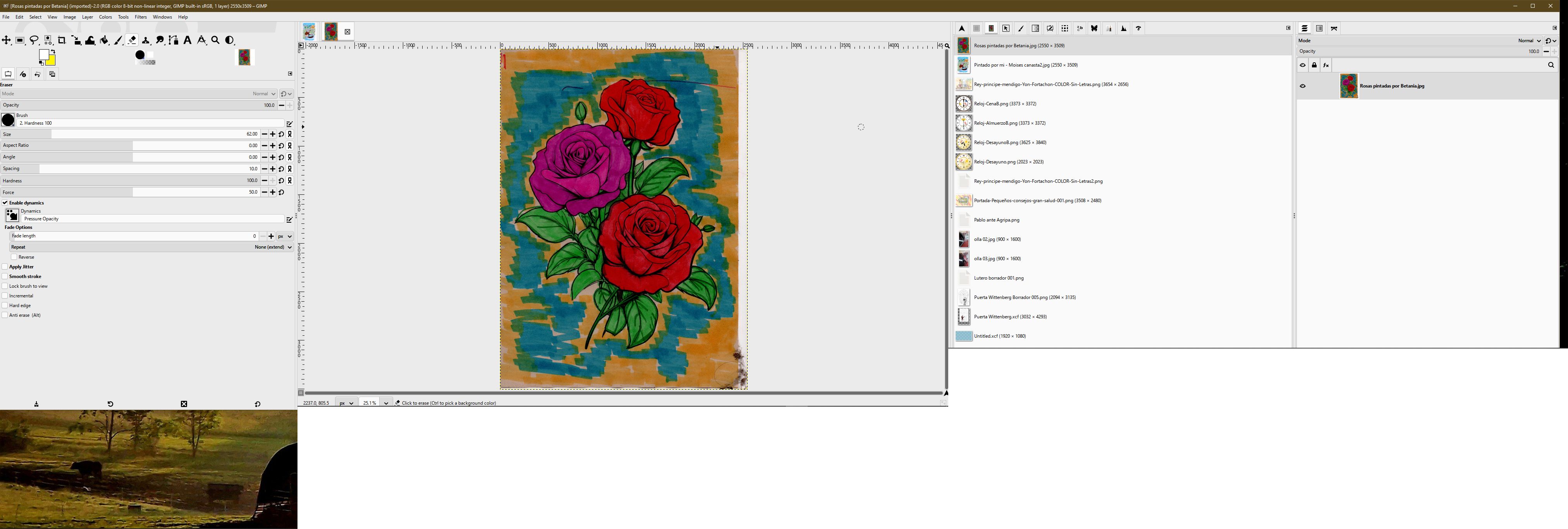Swap foreground and background colors
Image resolution: width=1568 pixels, height=529 pixels.
[x=53, y=52]
